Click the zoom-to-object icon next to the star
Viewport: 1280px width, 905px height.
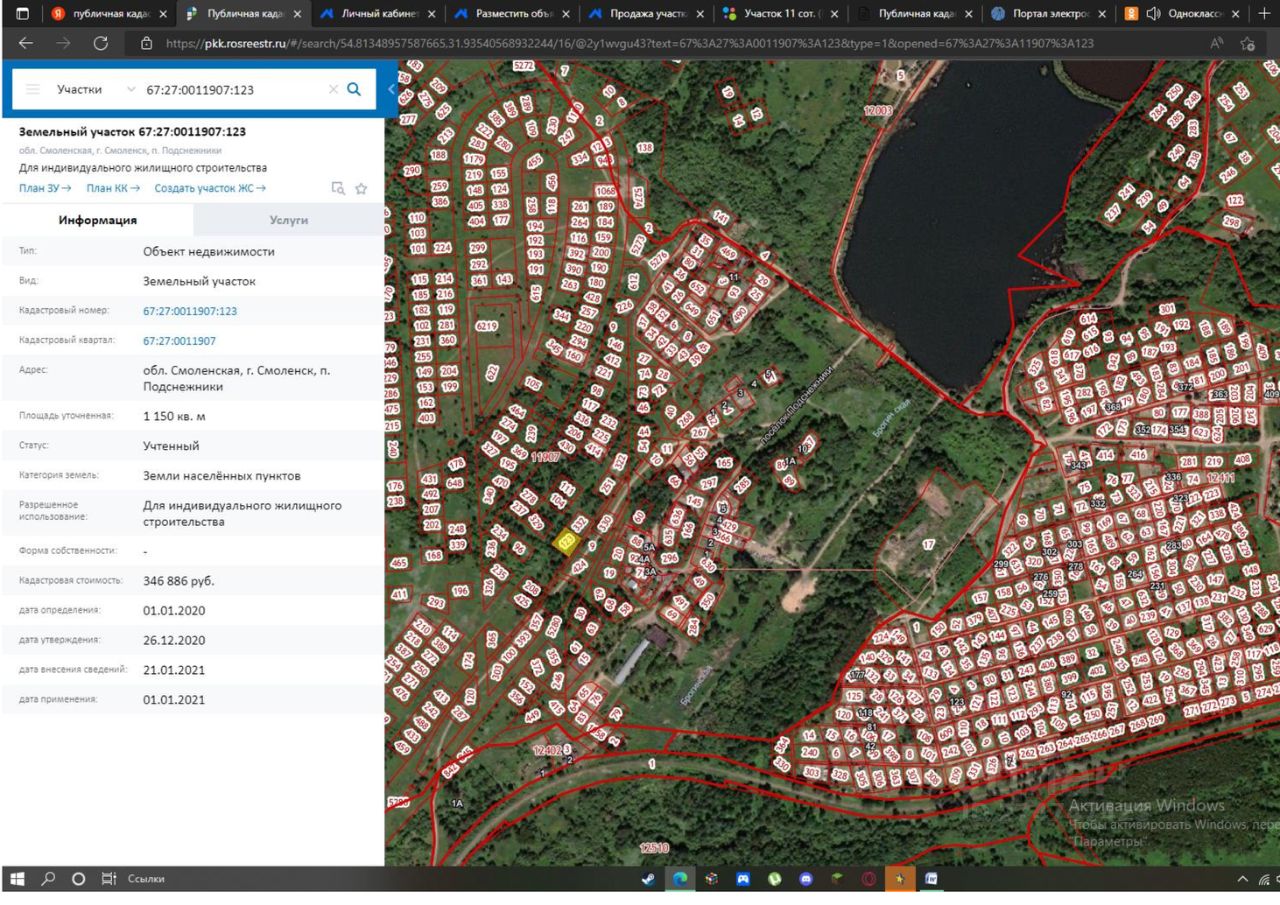tap(338, 188)
